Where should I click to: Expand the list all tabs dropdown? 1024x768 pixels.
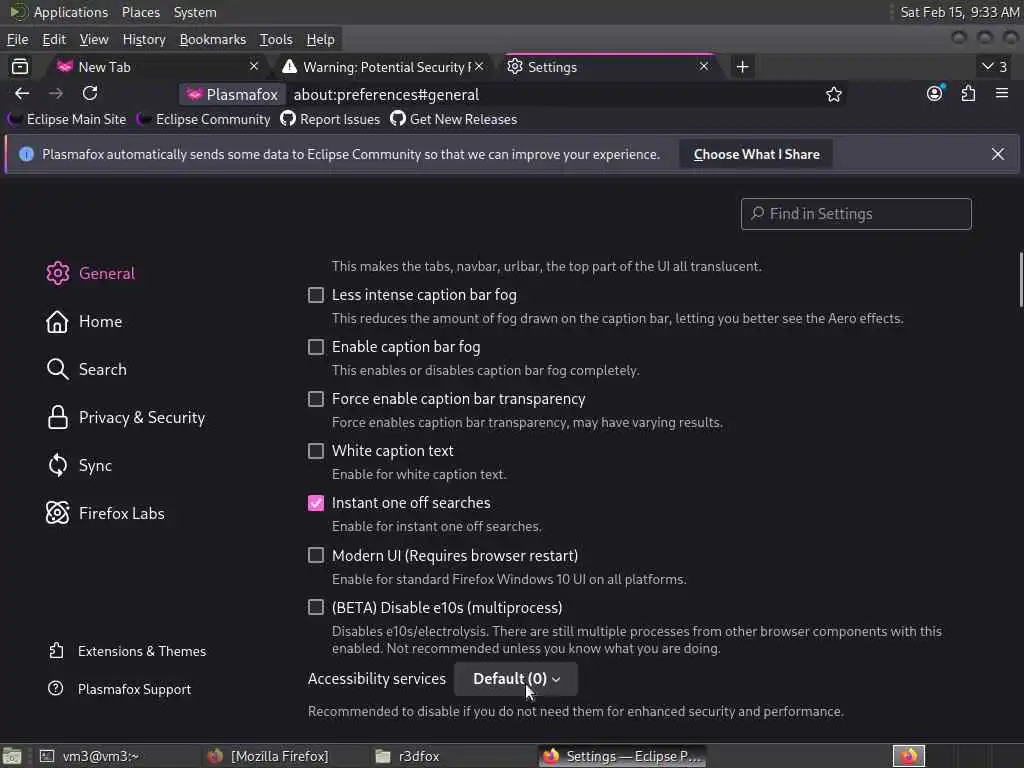[x=995, y=67]
